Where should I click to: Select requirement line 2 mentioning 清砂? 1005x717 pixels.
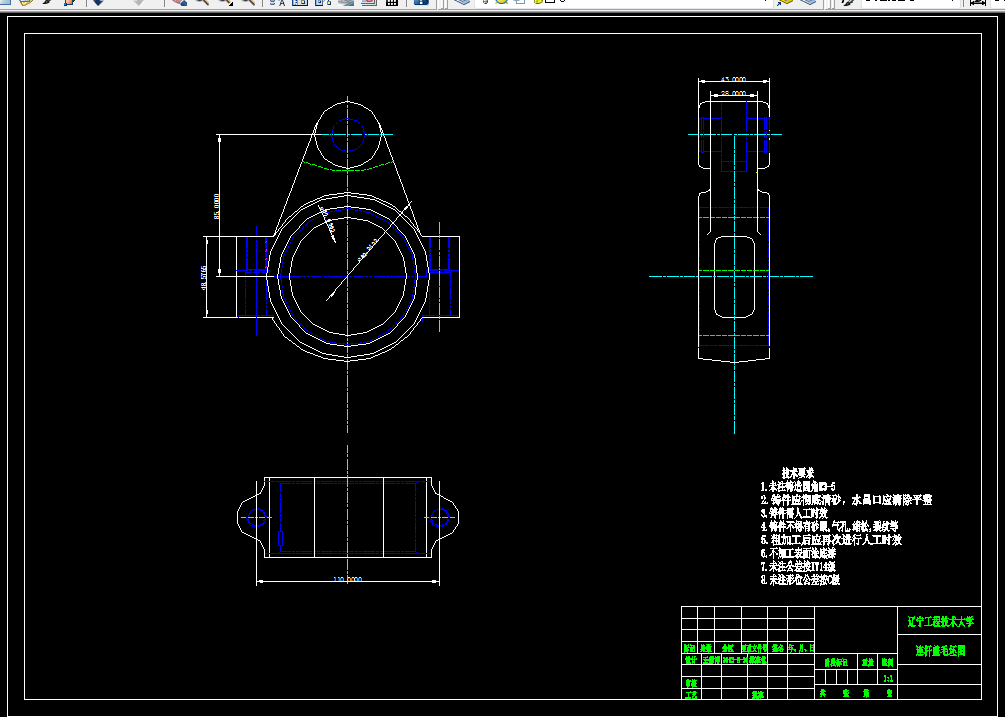tap(846, 500)
